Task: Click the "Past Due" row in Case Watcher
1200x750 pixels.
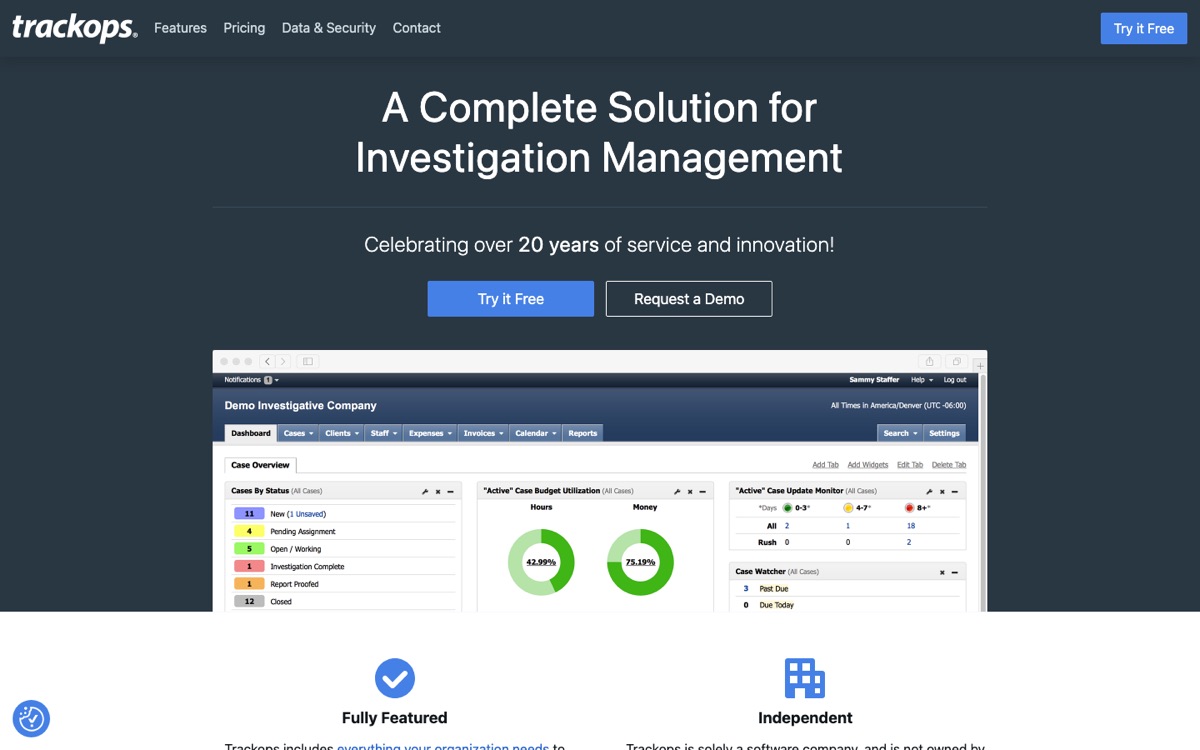Action: pos(848,589)
